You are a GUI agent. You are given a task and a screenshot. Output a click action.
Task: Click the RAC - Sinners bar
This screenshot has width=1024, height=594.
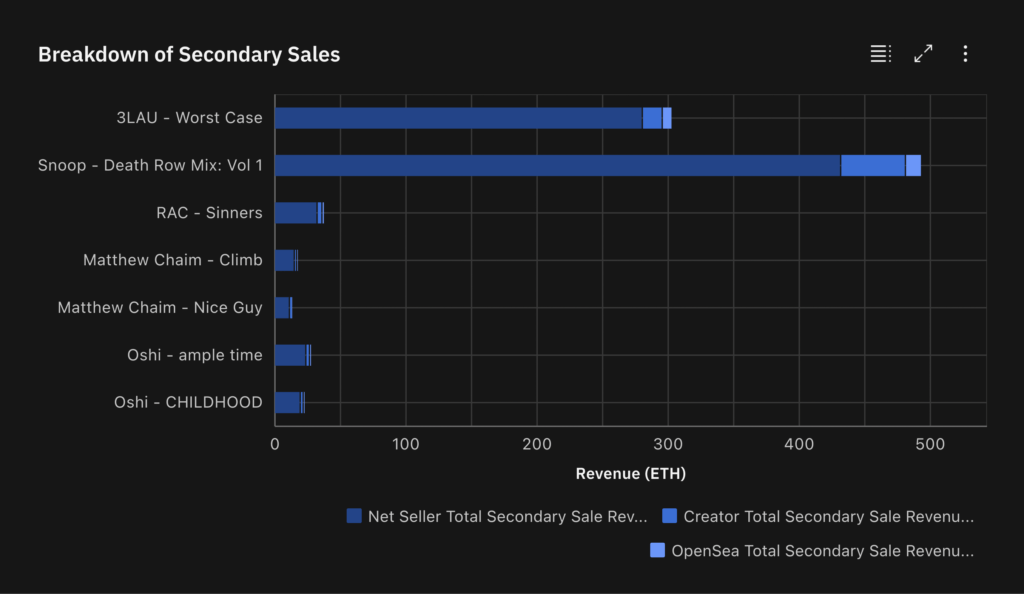click(x=295, y=213)
